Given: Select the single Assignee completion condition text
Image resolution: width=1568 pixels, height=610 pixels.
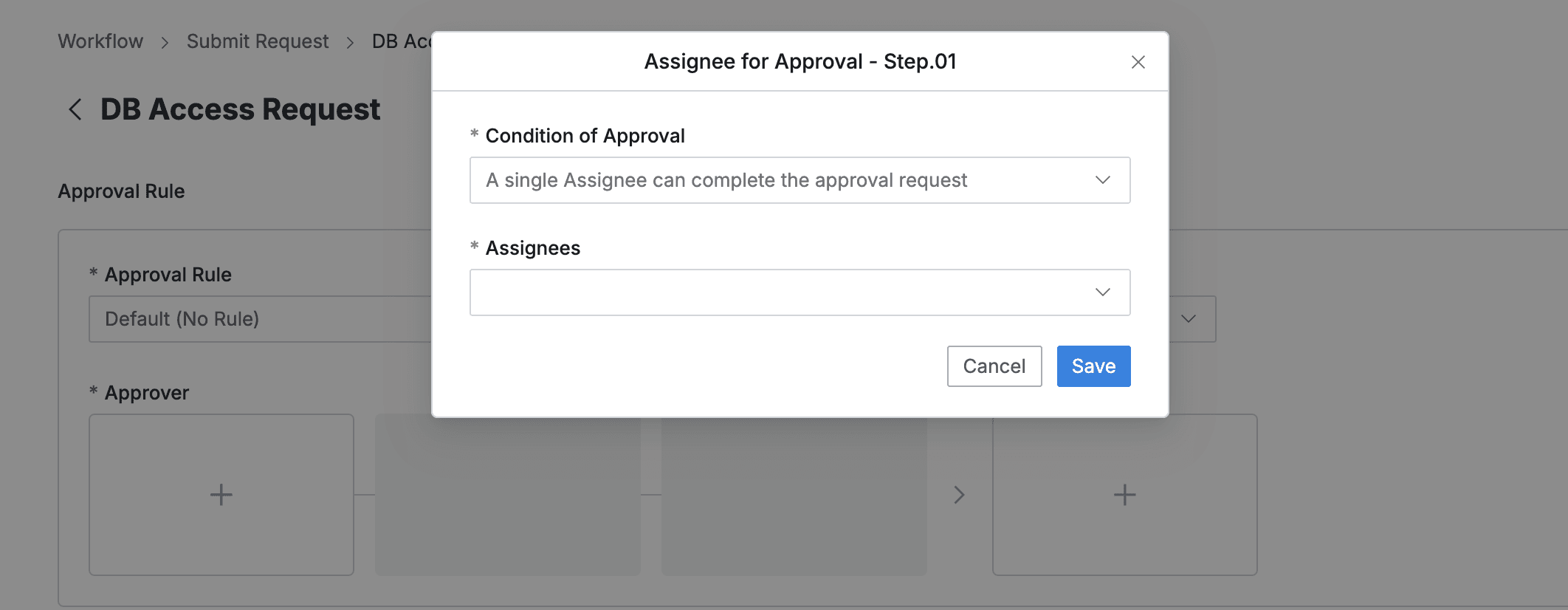Looking at the screenshot, I should 726,179.
